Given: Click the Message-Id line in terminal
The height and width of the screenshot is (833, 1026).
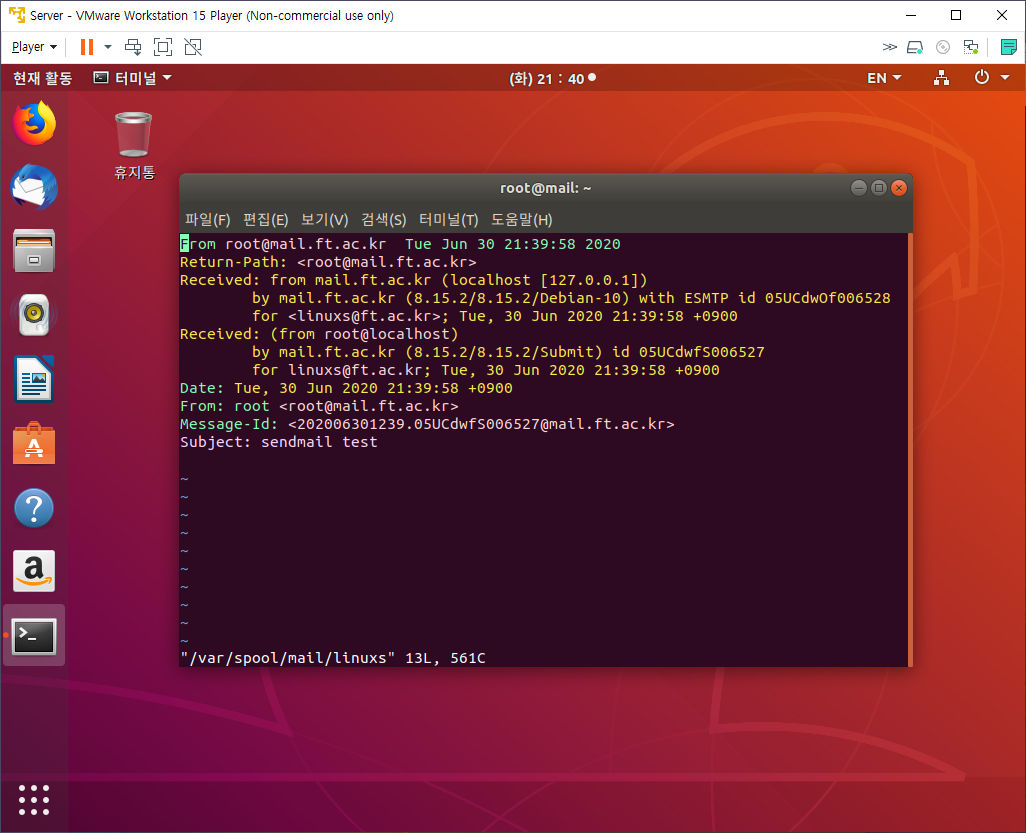Looking at the screenshot, I should (427, 424).
